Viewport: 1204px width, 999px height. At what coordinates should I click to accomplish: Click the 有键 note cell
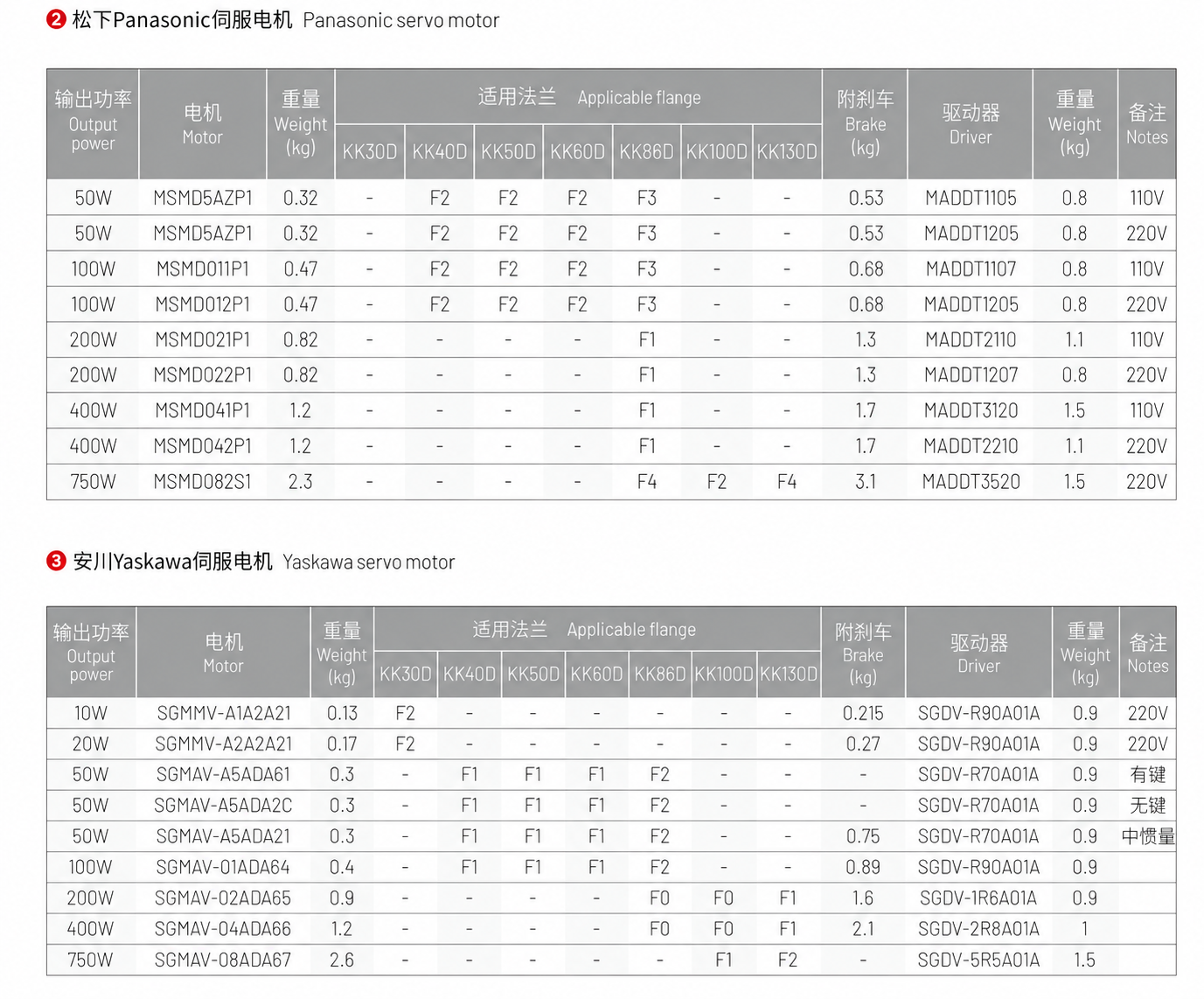[x=1148, y=775]
